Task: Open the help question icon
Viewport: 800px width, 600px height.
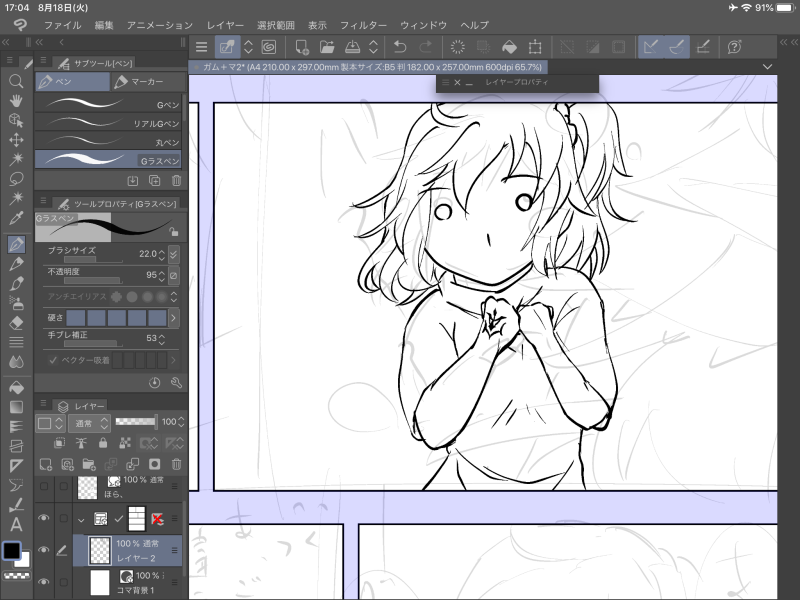Action: coord(734,47)
